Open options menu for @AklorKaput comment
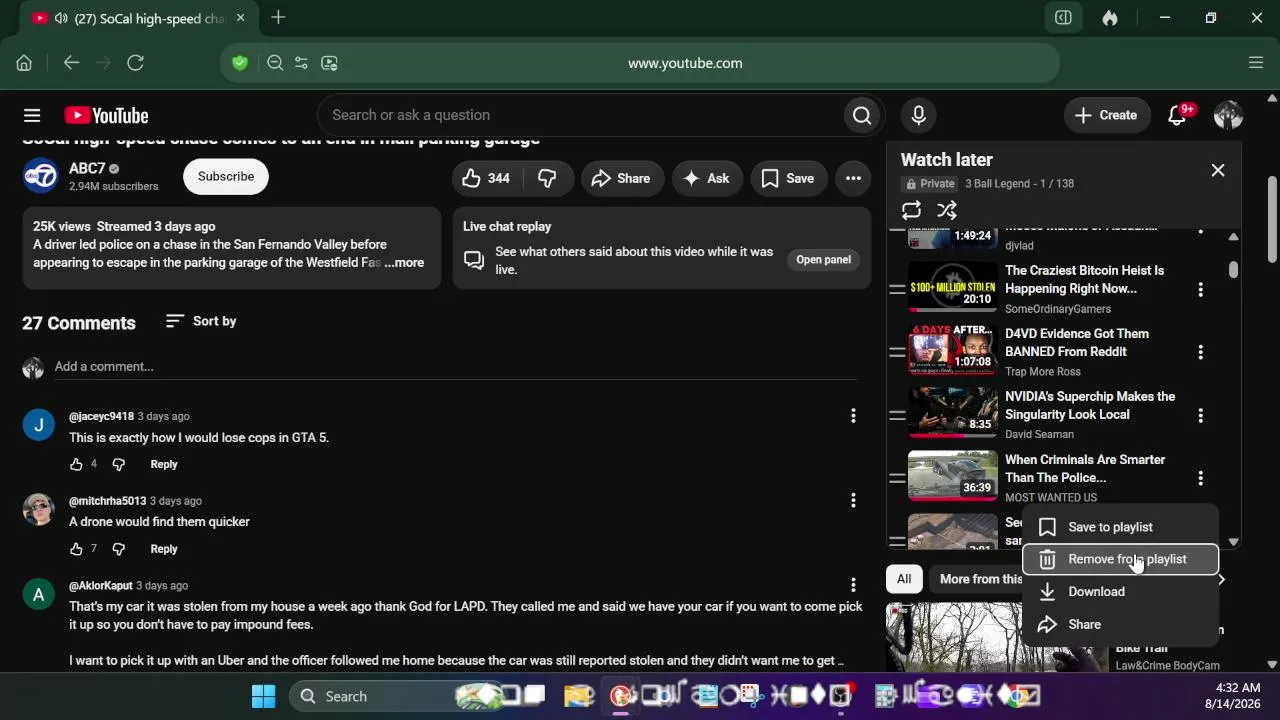The image size is (1280, 720). 853,585
